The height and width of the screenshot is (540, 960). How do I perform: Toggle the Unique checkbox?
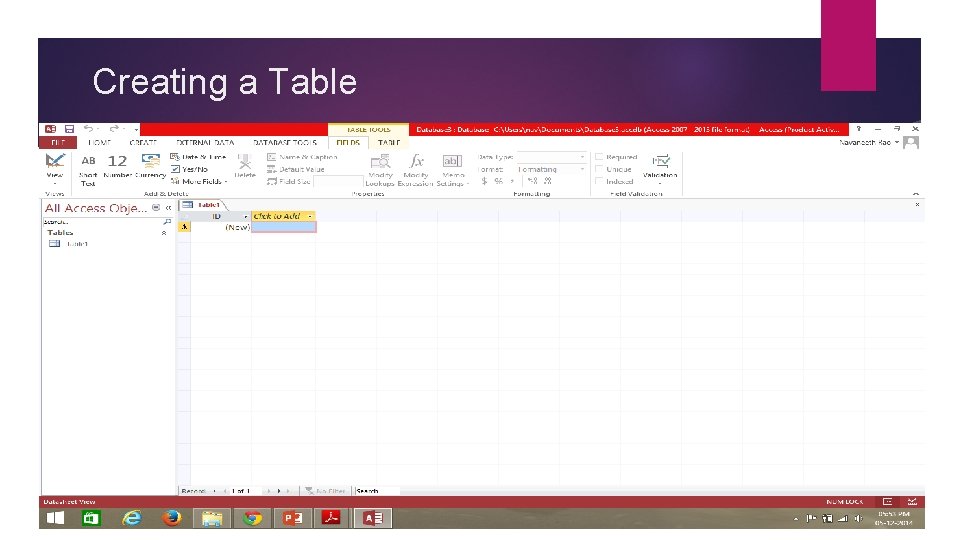tap(599, 169)
